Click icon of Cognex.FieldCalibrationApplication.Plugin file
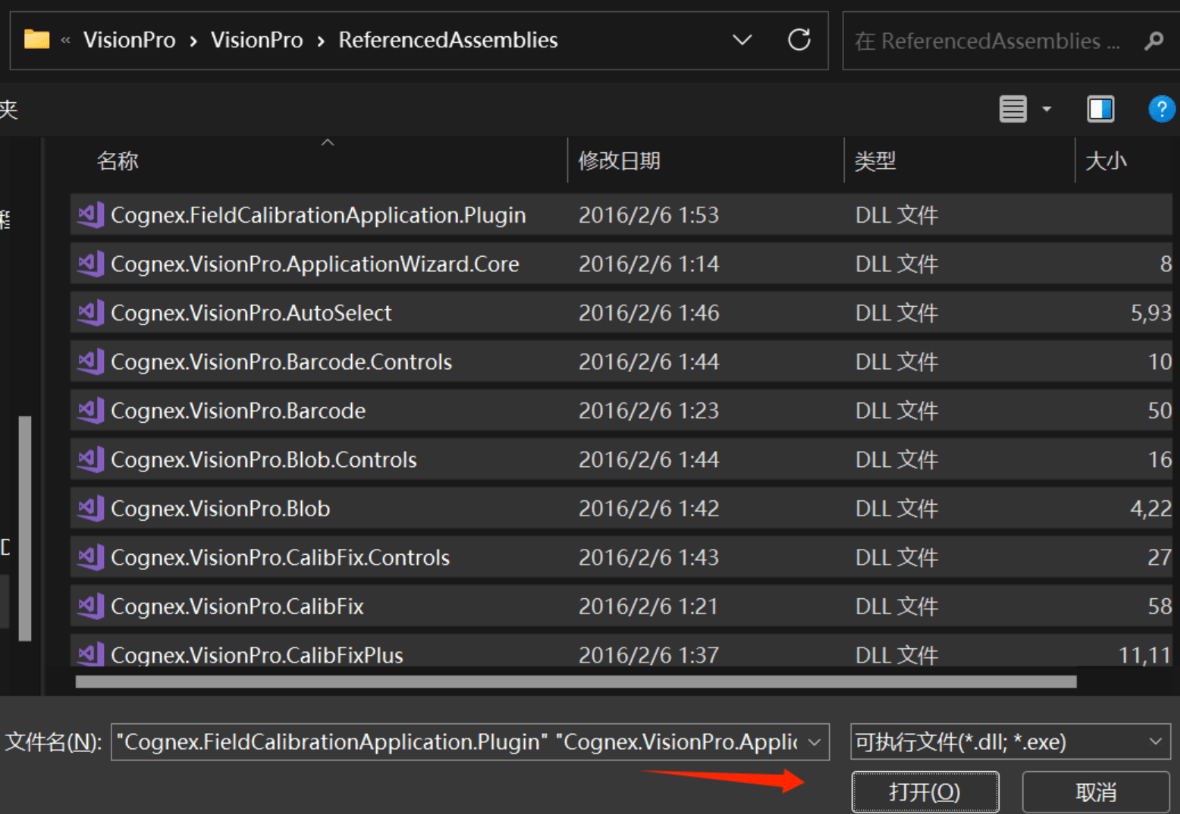The image size is (1180, 814). (90, 215)
